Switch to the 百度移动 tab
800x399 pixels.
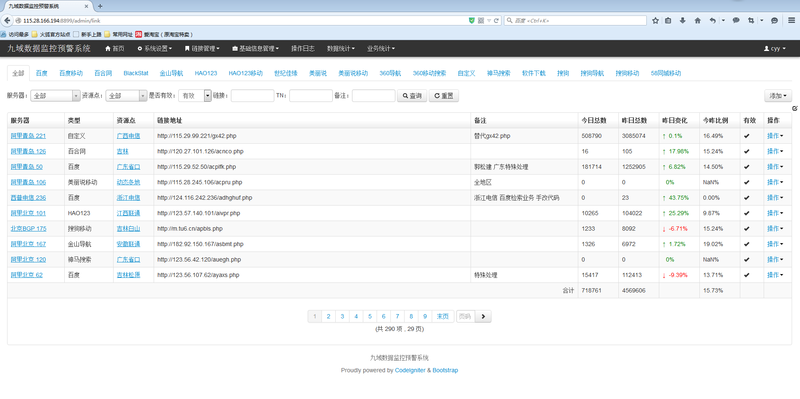[x=71, y=73]
